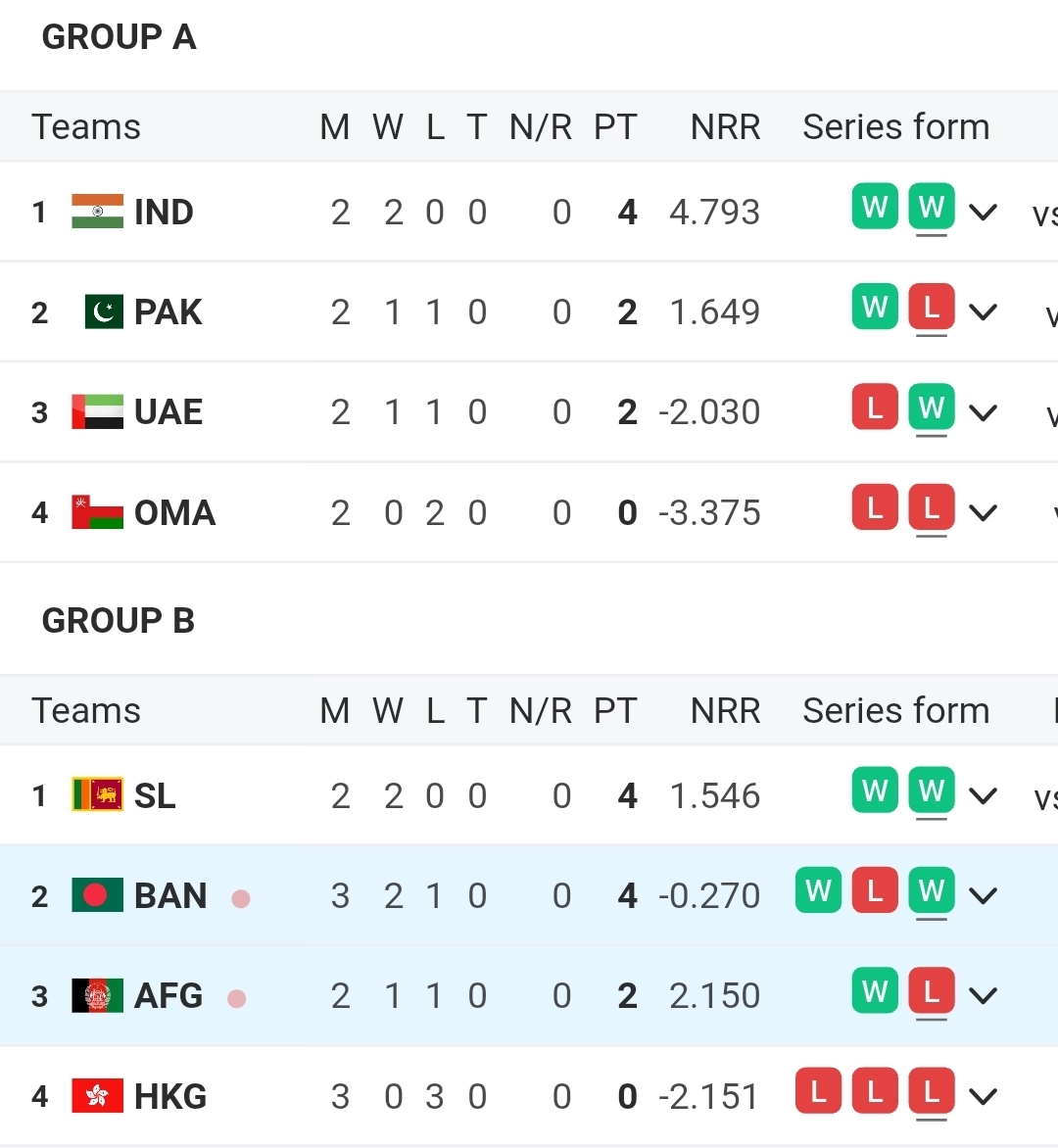The width and height of the screenshot is (1058, 1148).
Task: Click the India flag icon
Action: pyautogui.click(x=97, y=212)
